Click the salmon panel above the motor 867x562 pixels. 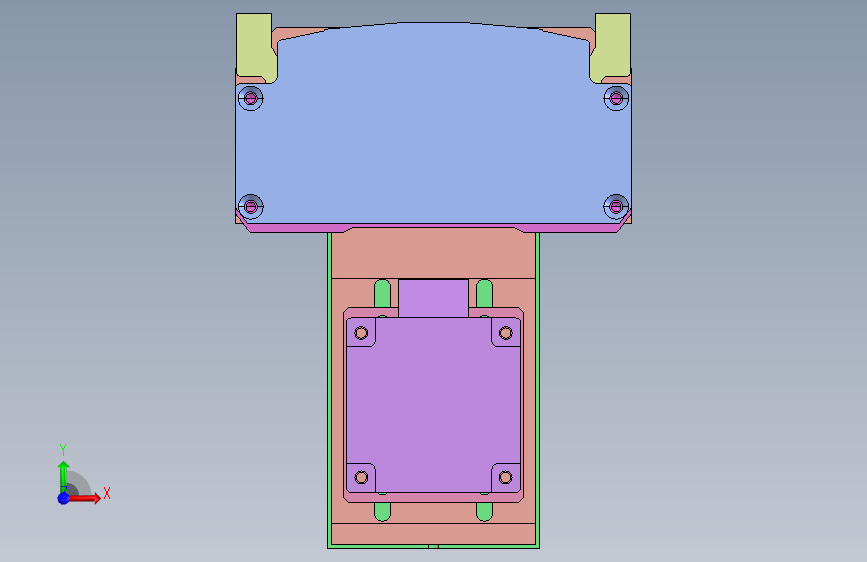click(x=433, y=255)
